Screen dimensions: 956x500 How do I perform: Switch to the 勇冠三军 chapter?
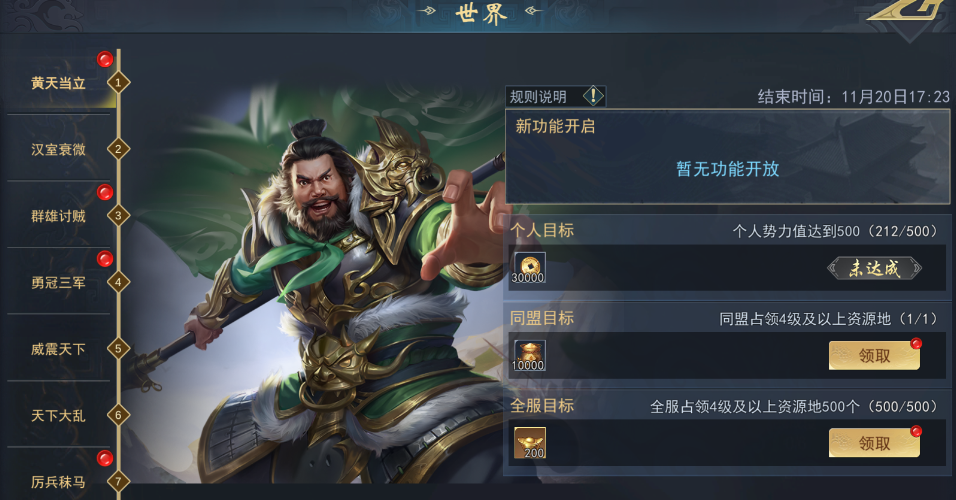click(59, 282)
